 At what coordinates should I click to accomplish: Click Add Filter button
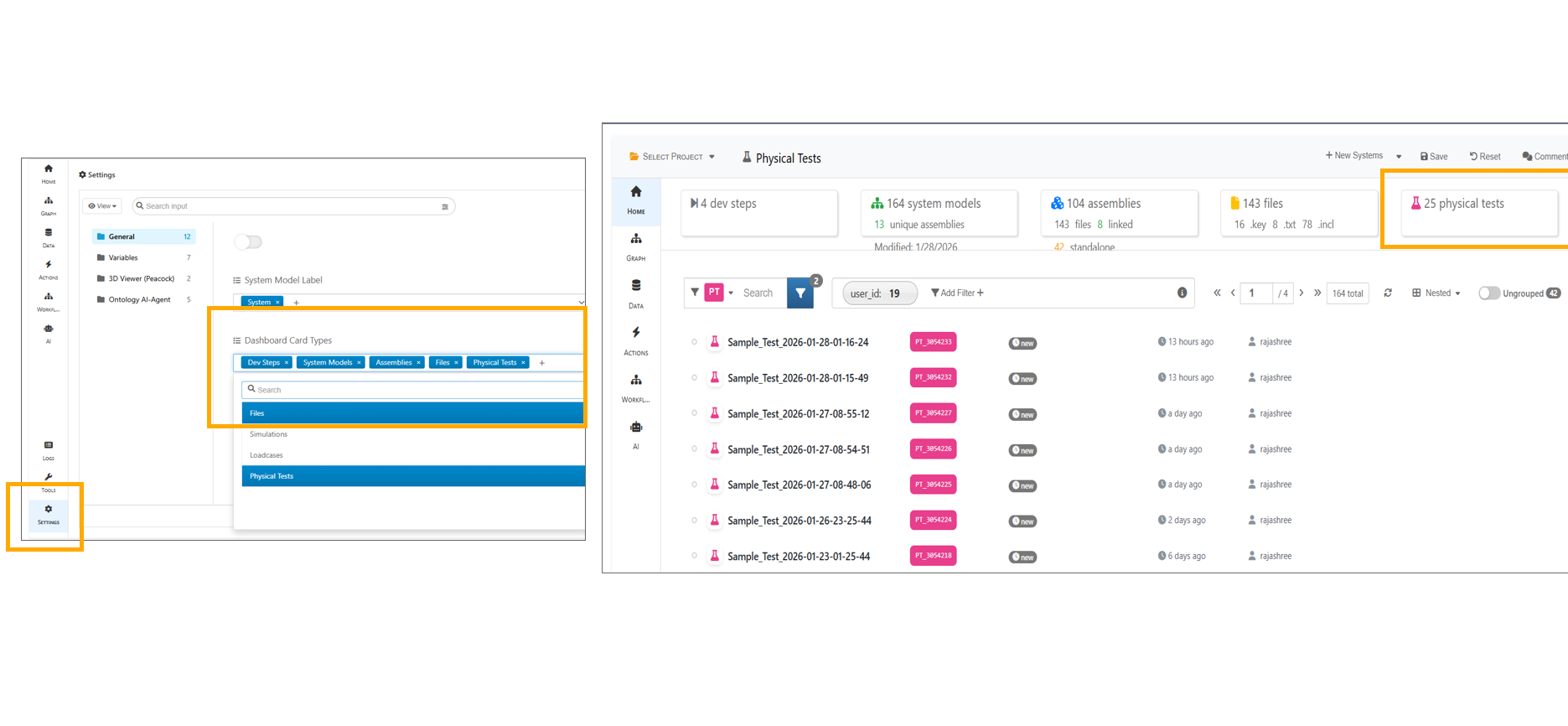(957, 293)
